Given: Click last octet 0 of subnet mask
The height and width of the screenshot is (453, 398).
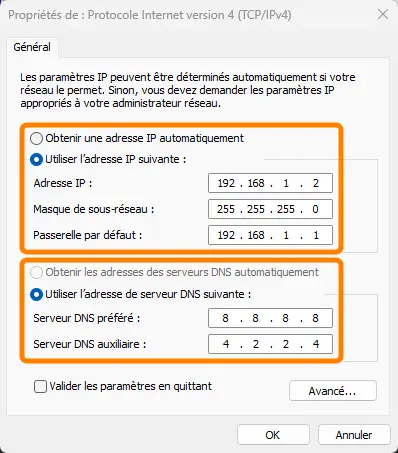Looking at the screenshot, I should [x=315, y=209].
